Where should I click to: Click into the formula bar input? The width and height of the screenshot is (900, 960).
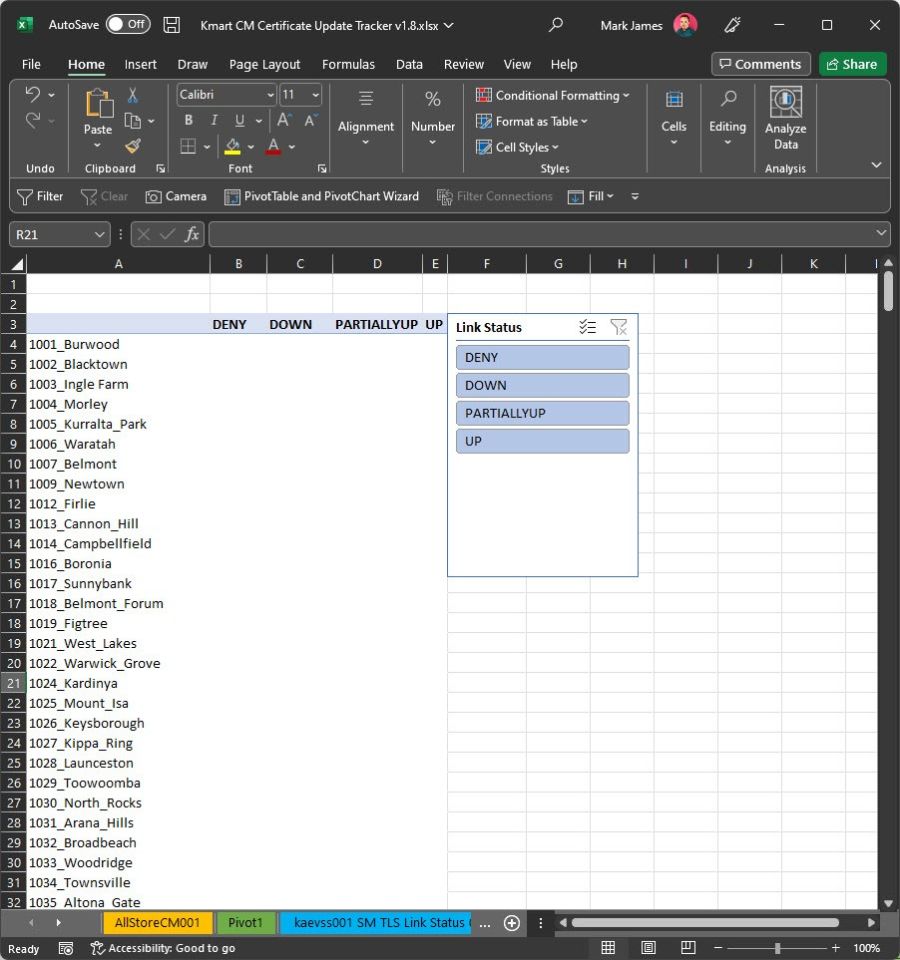pyautogui.click(x=542, y=234)
